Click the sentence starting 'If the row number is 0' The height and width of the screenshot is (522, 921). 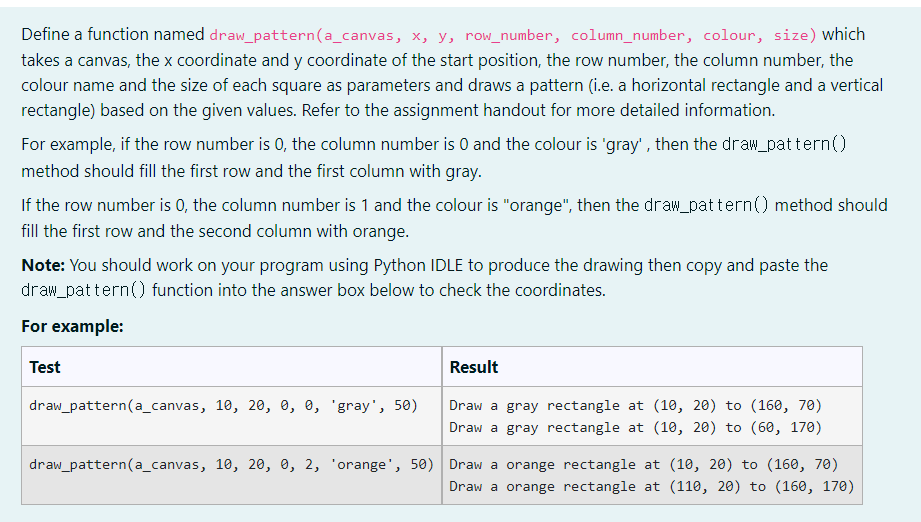click(x=454, y=218)
